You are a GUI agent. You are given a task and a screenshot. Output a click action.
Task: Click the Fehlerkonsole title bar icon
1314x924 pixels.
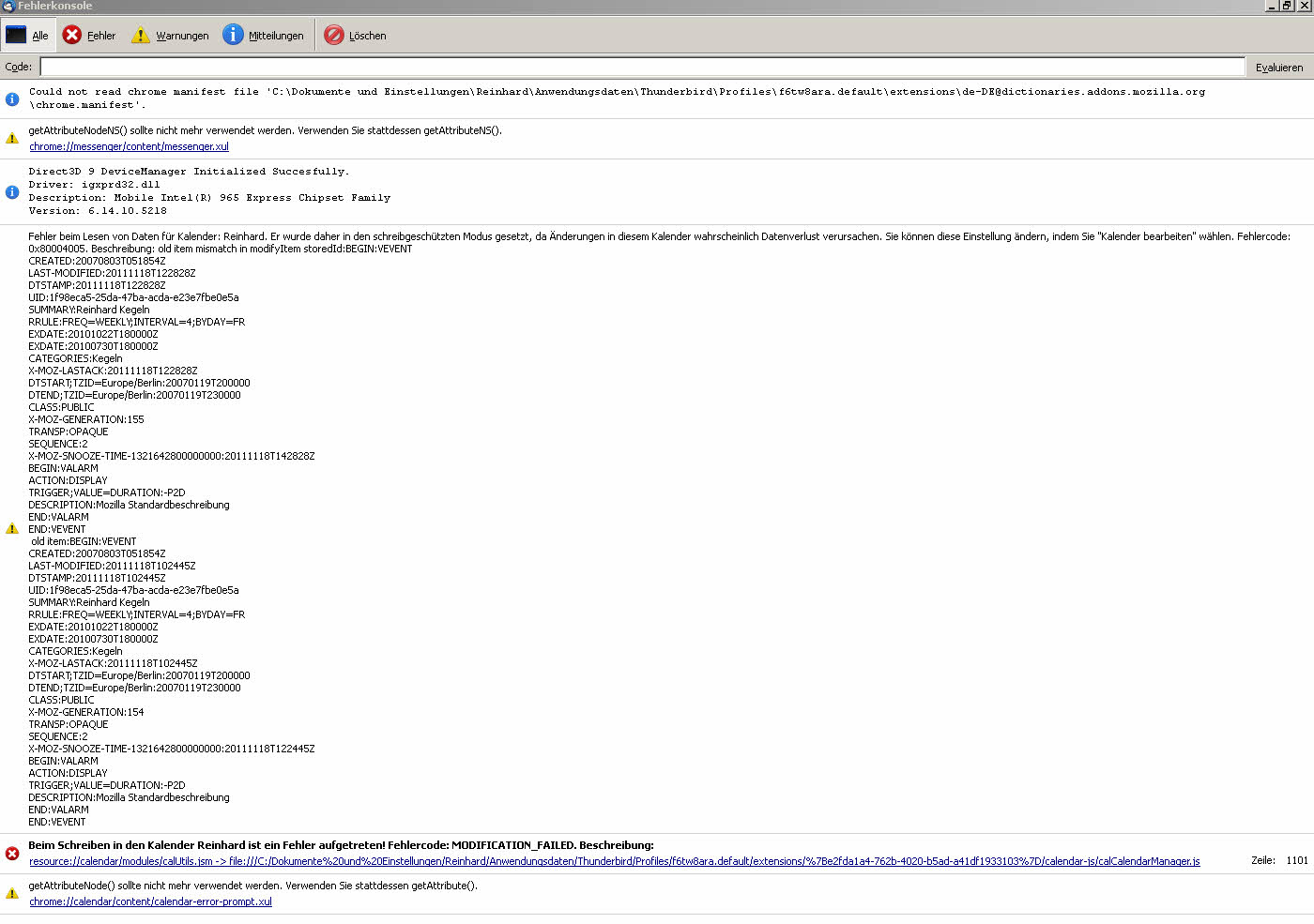coord(8,7)
